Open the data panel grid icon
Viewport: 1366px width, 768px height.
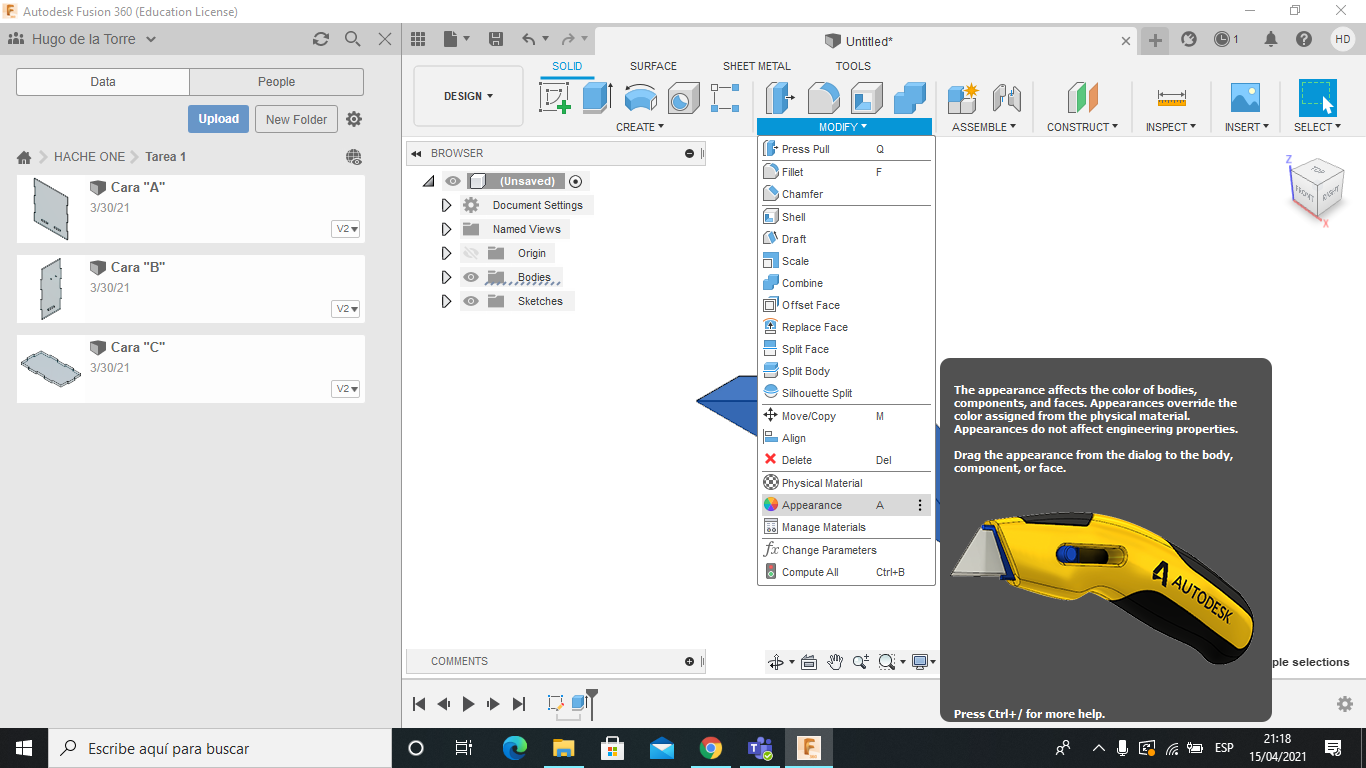(x=419, y=39)
